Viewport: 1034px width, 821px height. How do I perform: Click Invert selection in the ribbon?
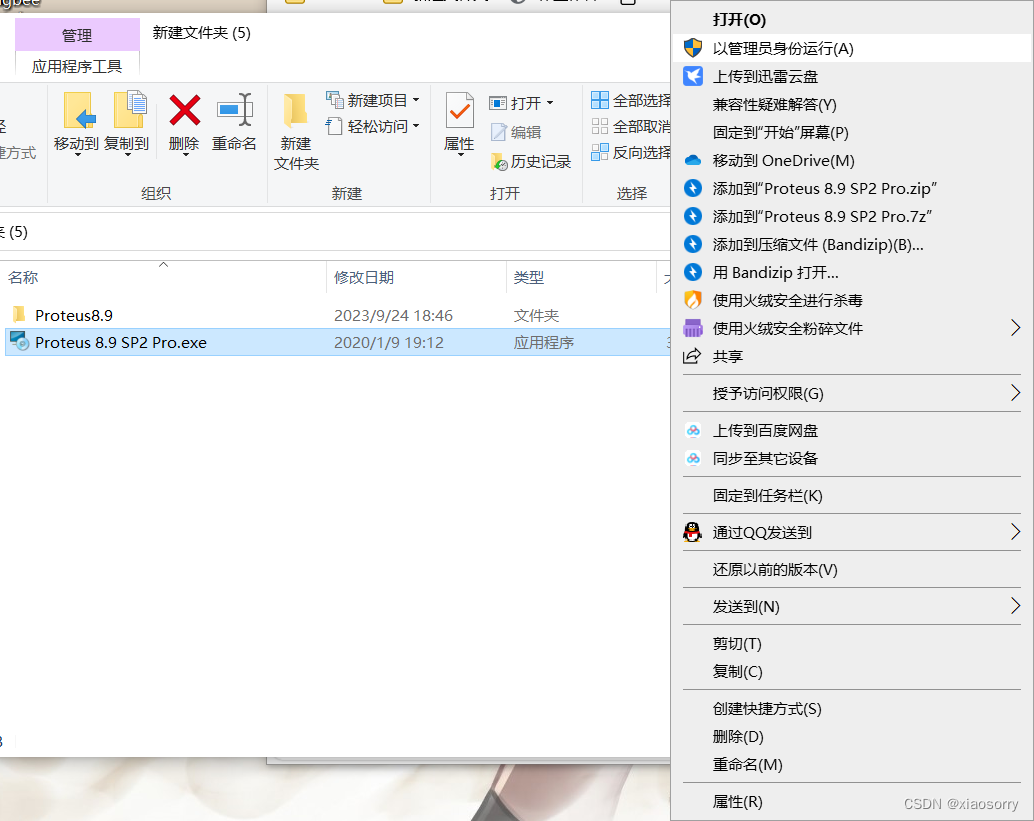(x=631, y=152)
